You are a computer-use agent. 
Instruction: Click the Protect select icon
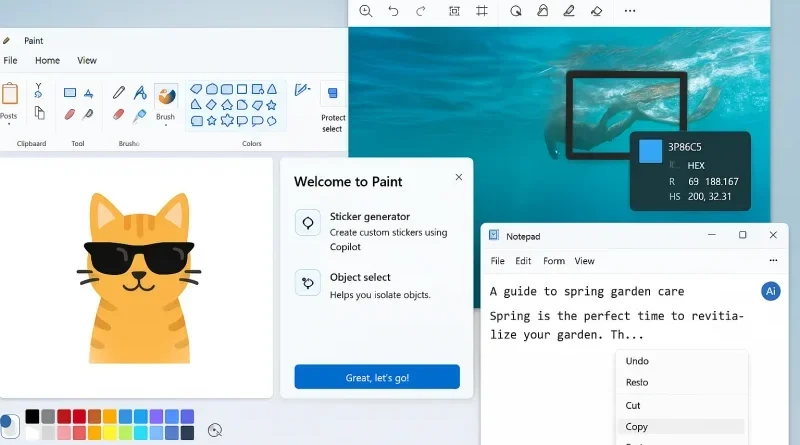(x=333, y=93)
